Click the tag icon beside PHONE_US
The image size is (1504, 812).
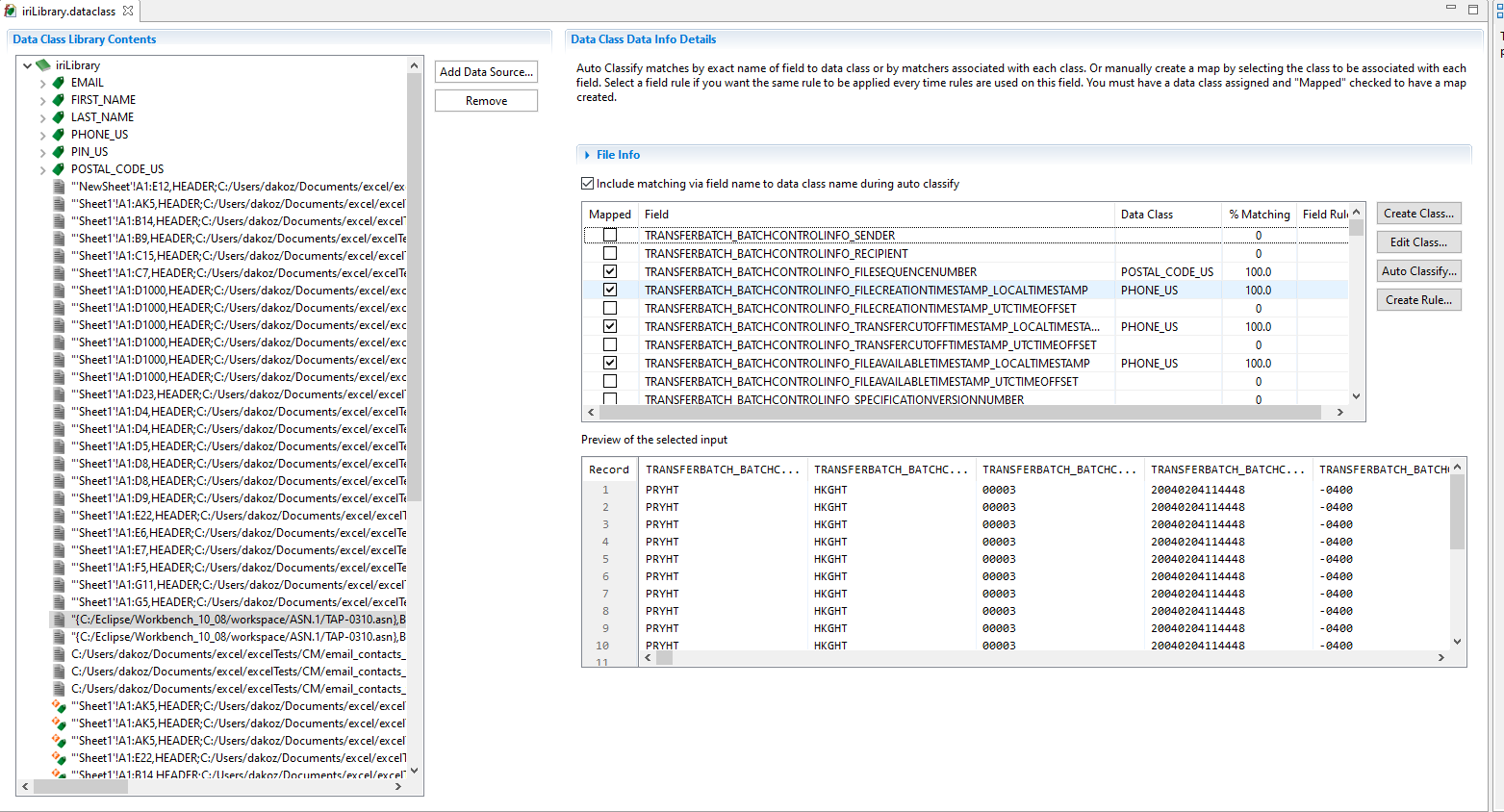click(59, 135)
